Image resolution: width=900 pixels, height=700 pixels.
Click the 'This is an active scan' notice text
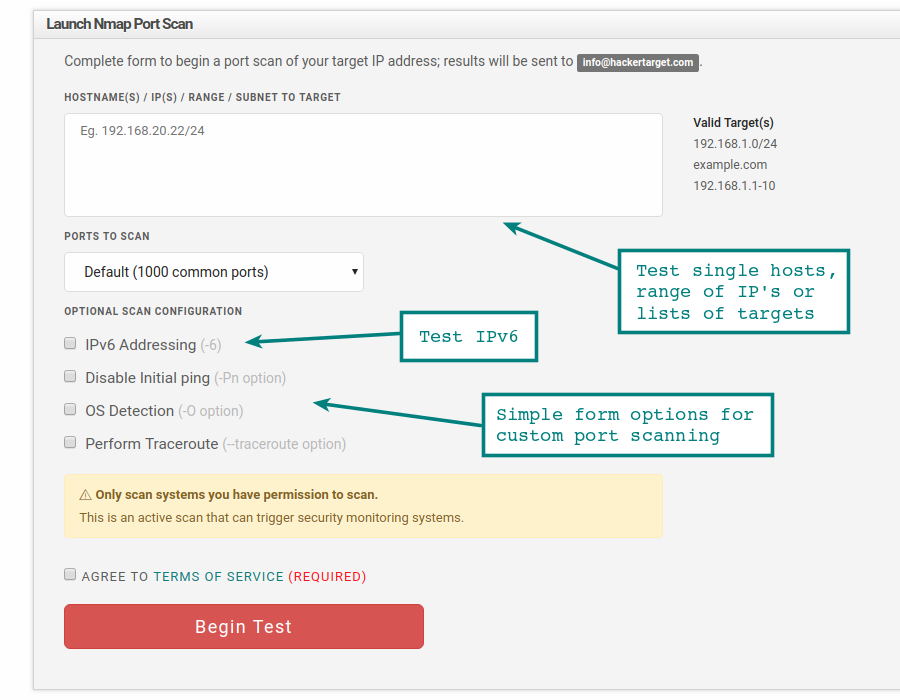pyautogui.click(x=271, y=518)
